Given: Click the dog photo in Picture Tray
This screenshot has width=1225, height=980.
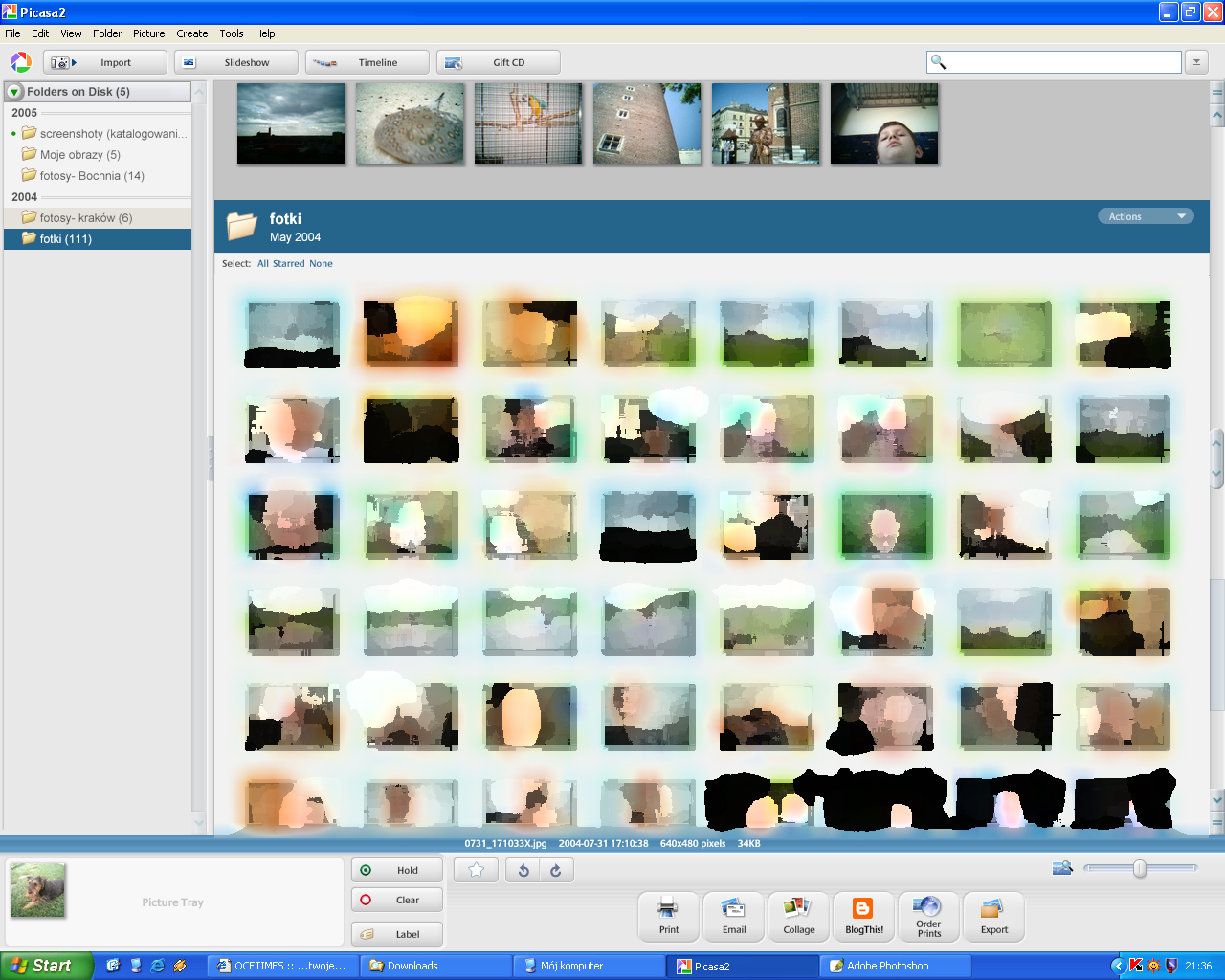Looking at the screenshot, I should pos(38,890).
